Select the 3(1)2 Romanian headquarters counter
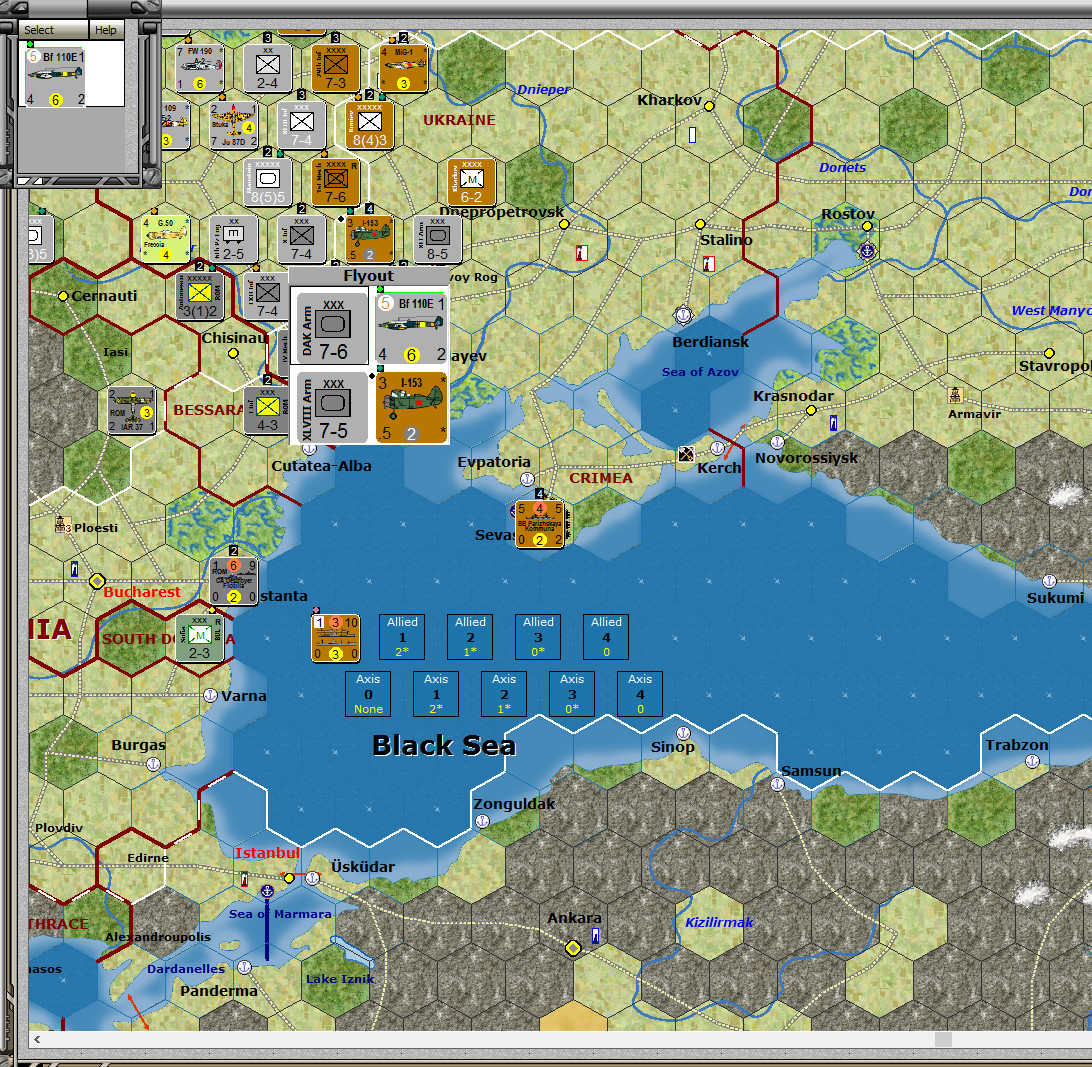The width and height of the screenshot is (1092, 1067). click(x=199, y=296)
